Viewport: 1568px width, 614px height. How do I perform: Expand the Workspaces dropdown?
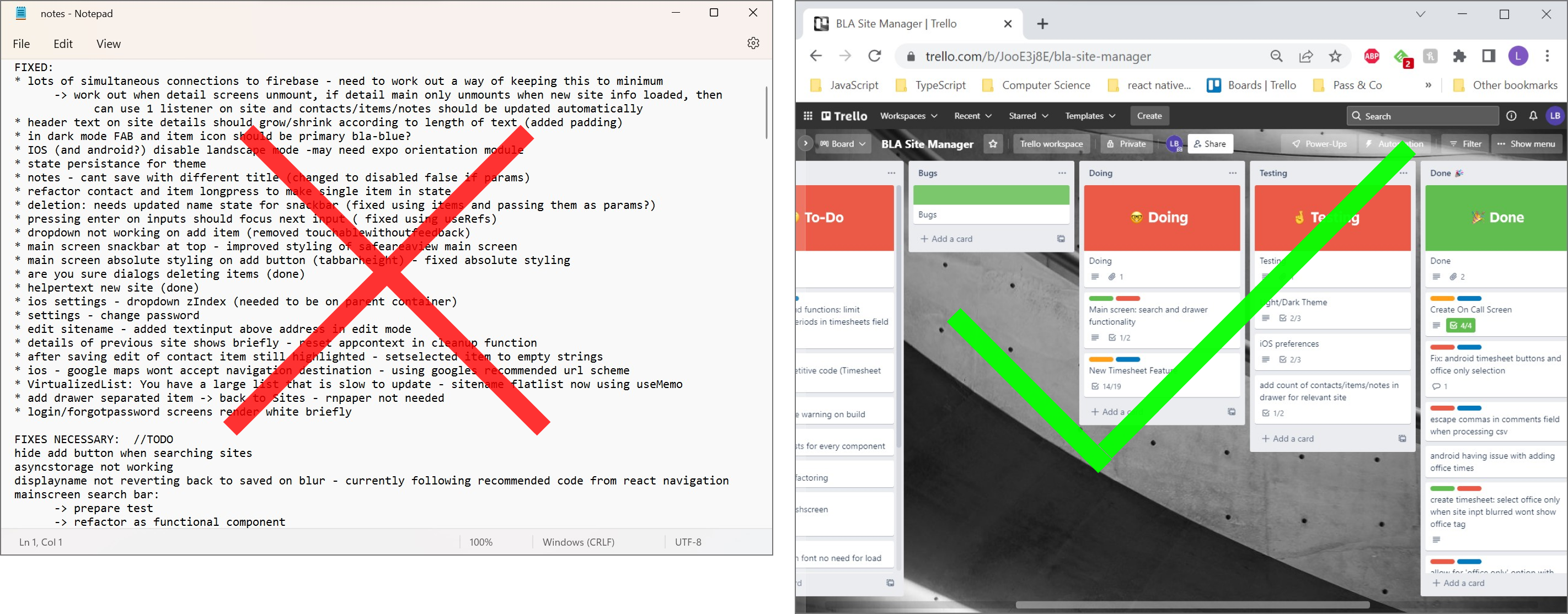pos(908,116)
